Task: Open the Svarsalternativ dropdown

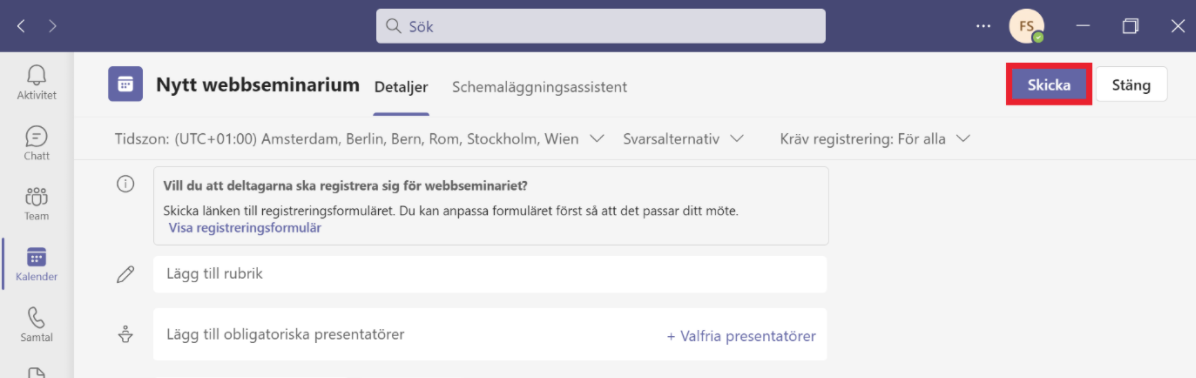Action: [683, 139]
